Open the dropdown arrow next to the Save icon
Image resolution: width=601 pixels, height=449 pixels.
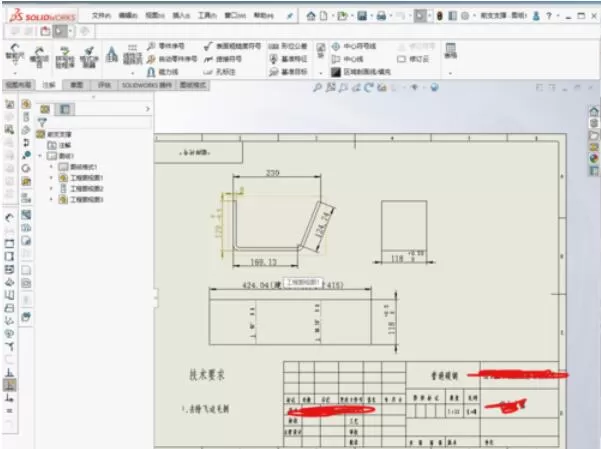pos(371,16)
